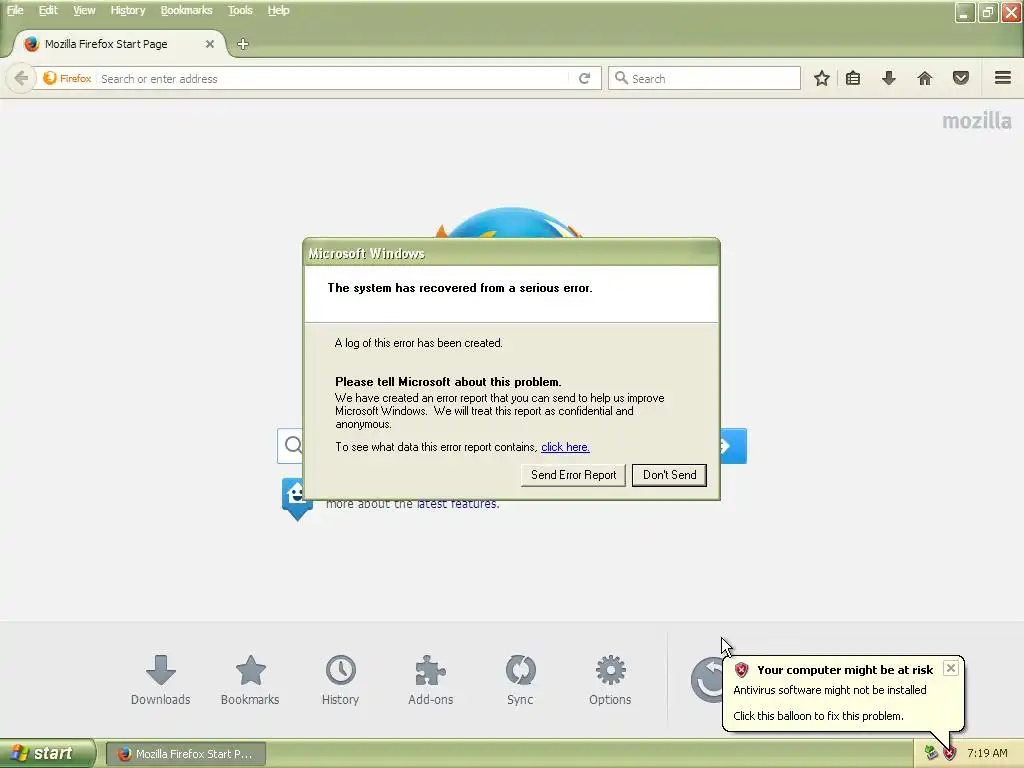
Task: Restore down the Firefox window
Action: 988,12
